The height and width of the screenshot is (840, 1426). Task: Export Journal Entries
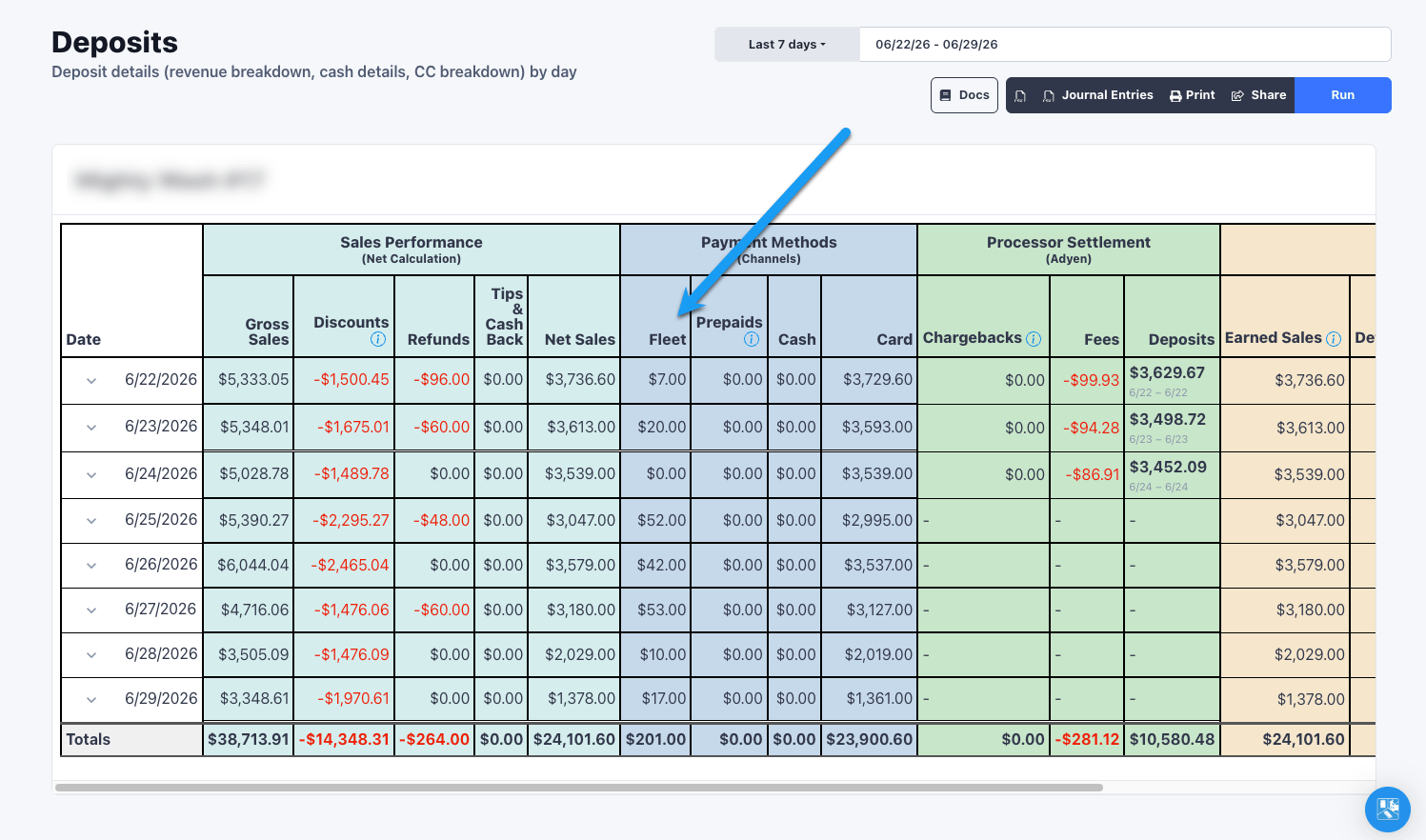(x=1097, y=95)
